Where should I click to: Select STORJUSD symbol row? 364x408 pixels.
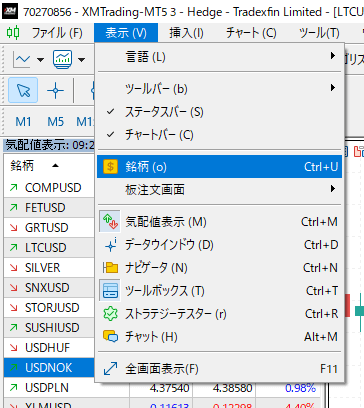click(49, 308)
